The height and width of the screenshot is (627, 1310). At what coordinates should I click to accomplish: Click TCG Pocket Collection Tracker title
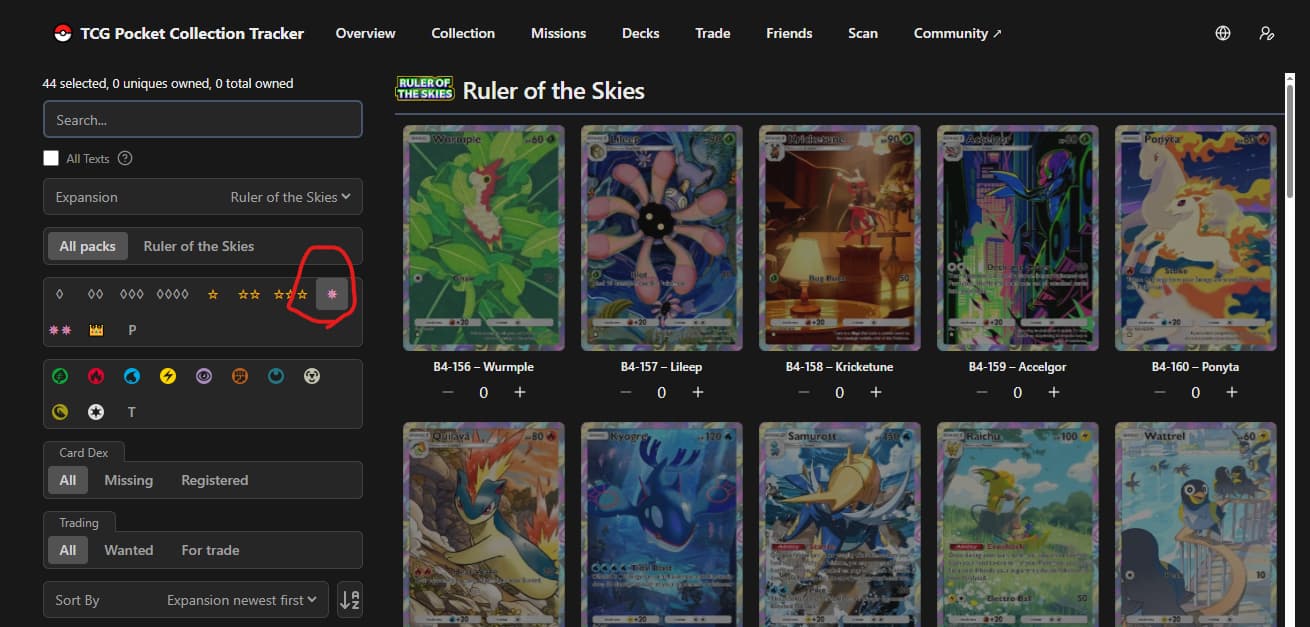coord(194,33)
